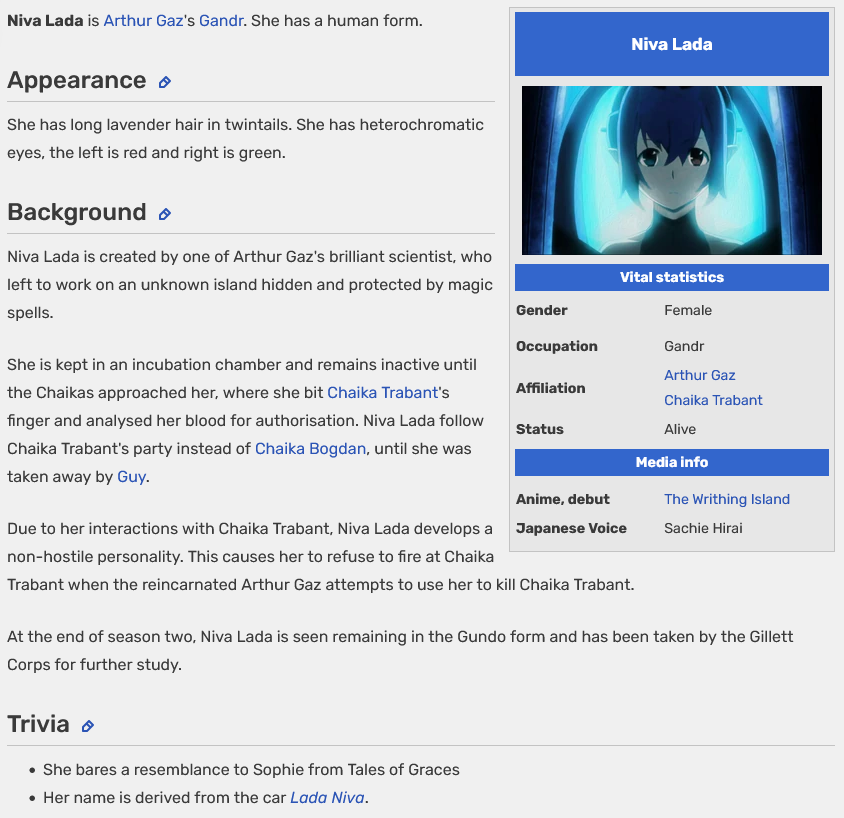Open the italic Lada Niva link in Trivia
The width and height of the screenshot is (844, 818).
pos(327,797)
